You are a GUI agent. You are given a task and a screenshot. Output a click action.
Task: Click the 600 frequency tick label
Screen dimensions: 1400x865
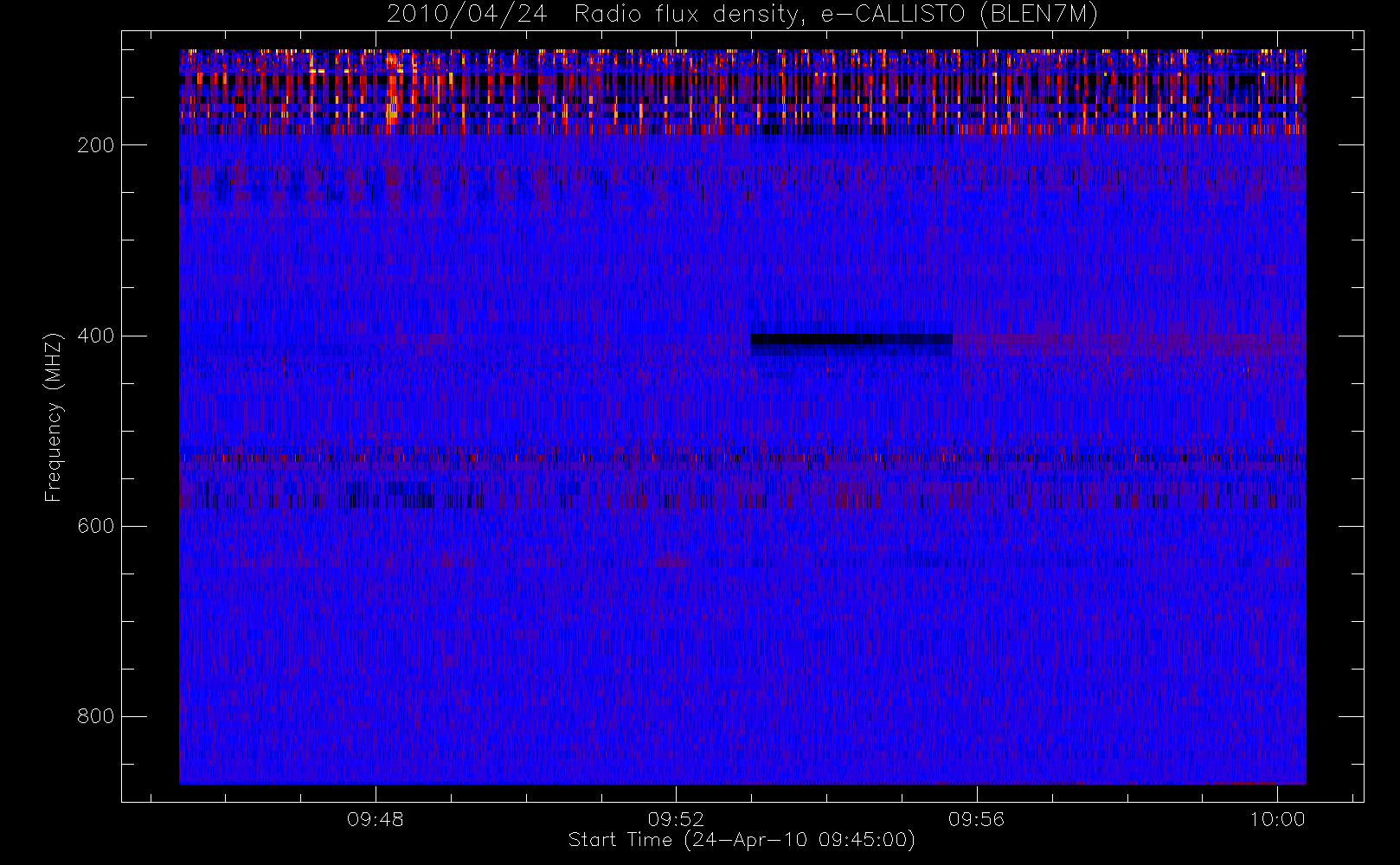96,526
